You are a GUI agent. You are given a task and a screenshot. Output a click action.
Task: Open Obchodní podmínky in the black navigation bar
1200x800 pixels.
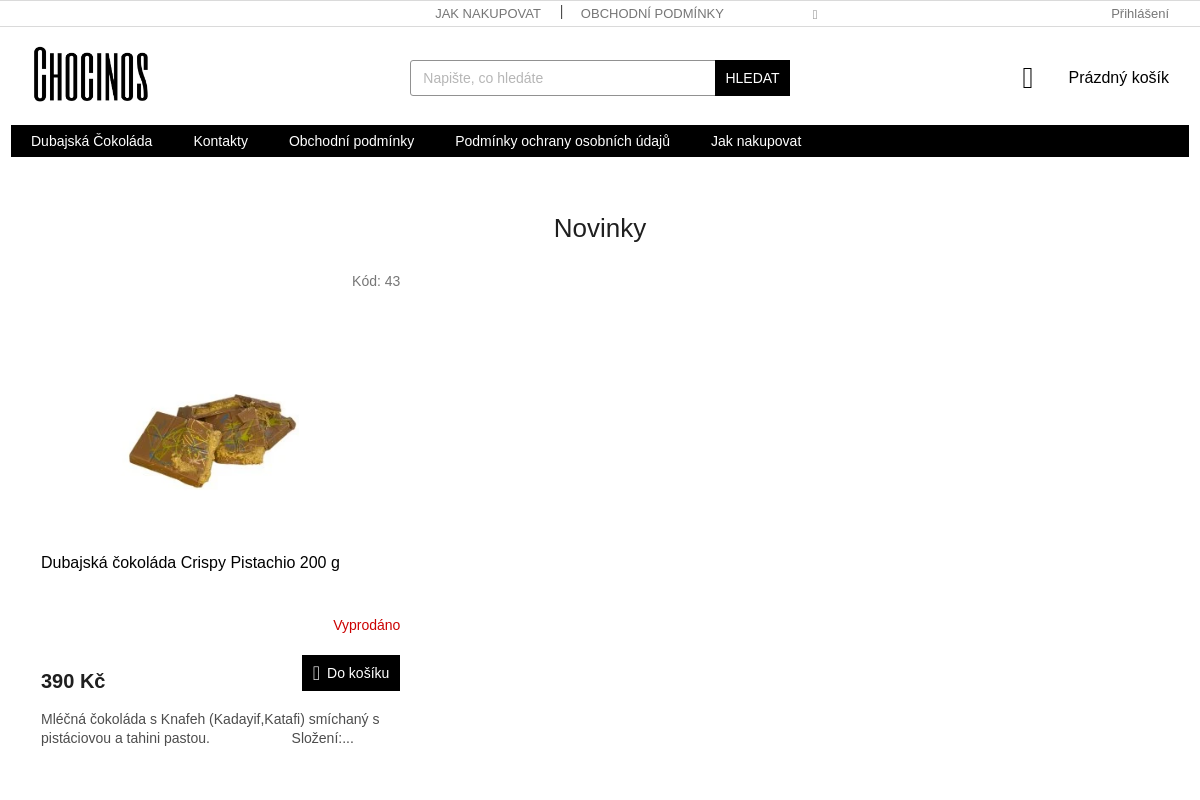tap(351, 141)
